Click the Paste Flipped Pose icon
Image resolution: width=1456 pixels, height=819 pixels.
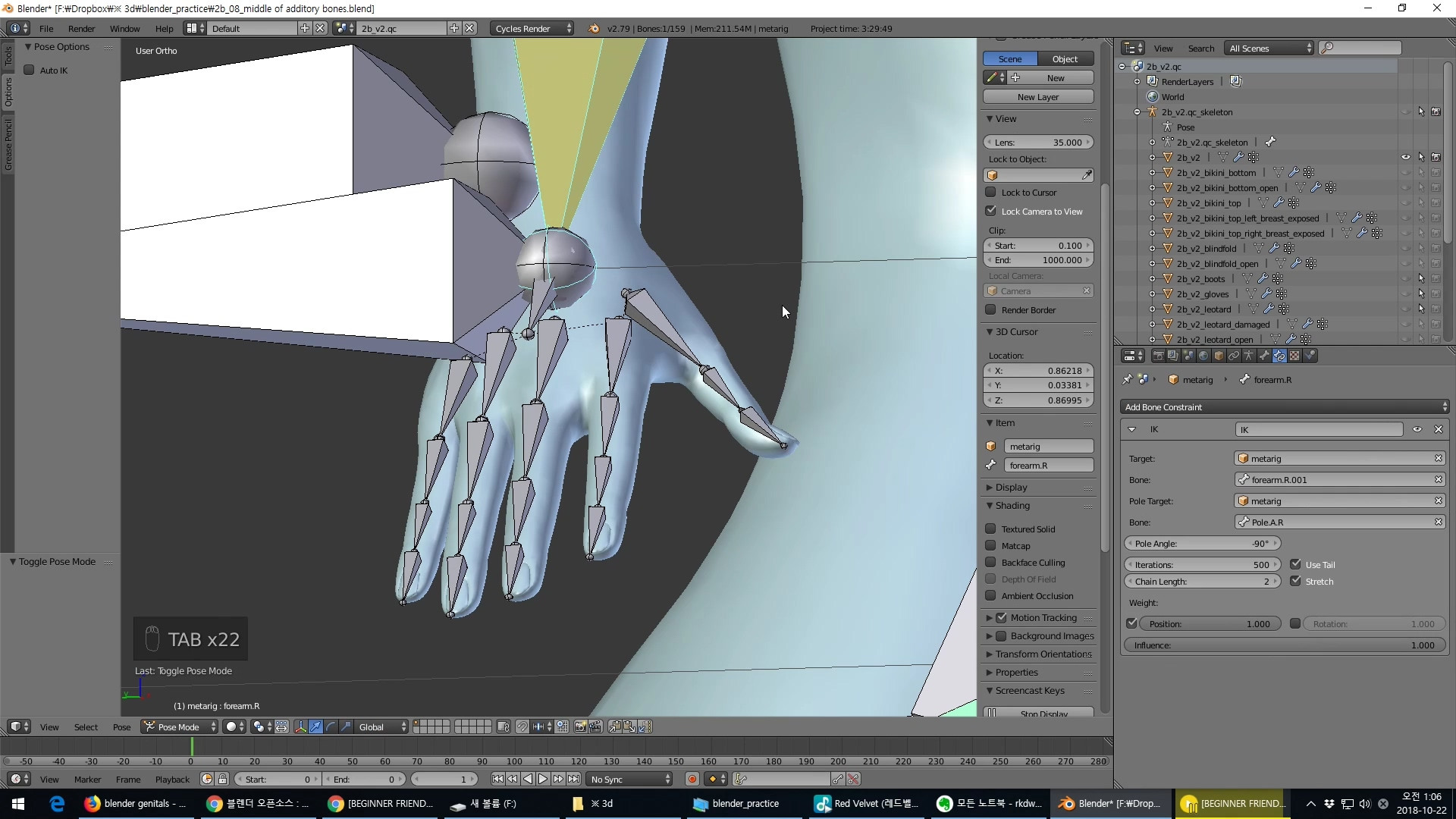click(x=645, y=726)
